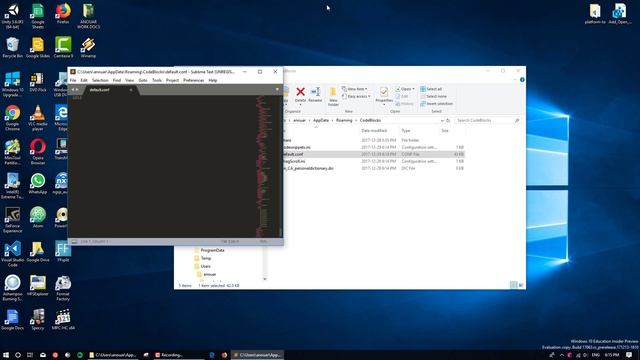The image size is (640, 360).
Task: Launch Winamp from the desktop
Action: (88, 47)
